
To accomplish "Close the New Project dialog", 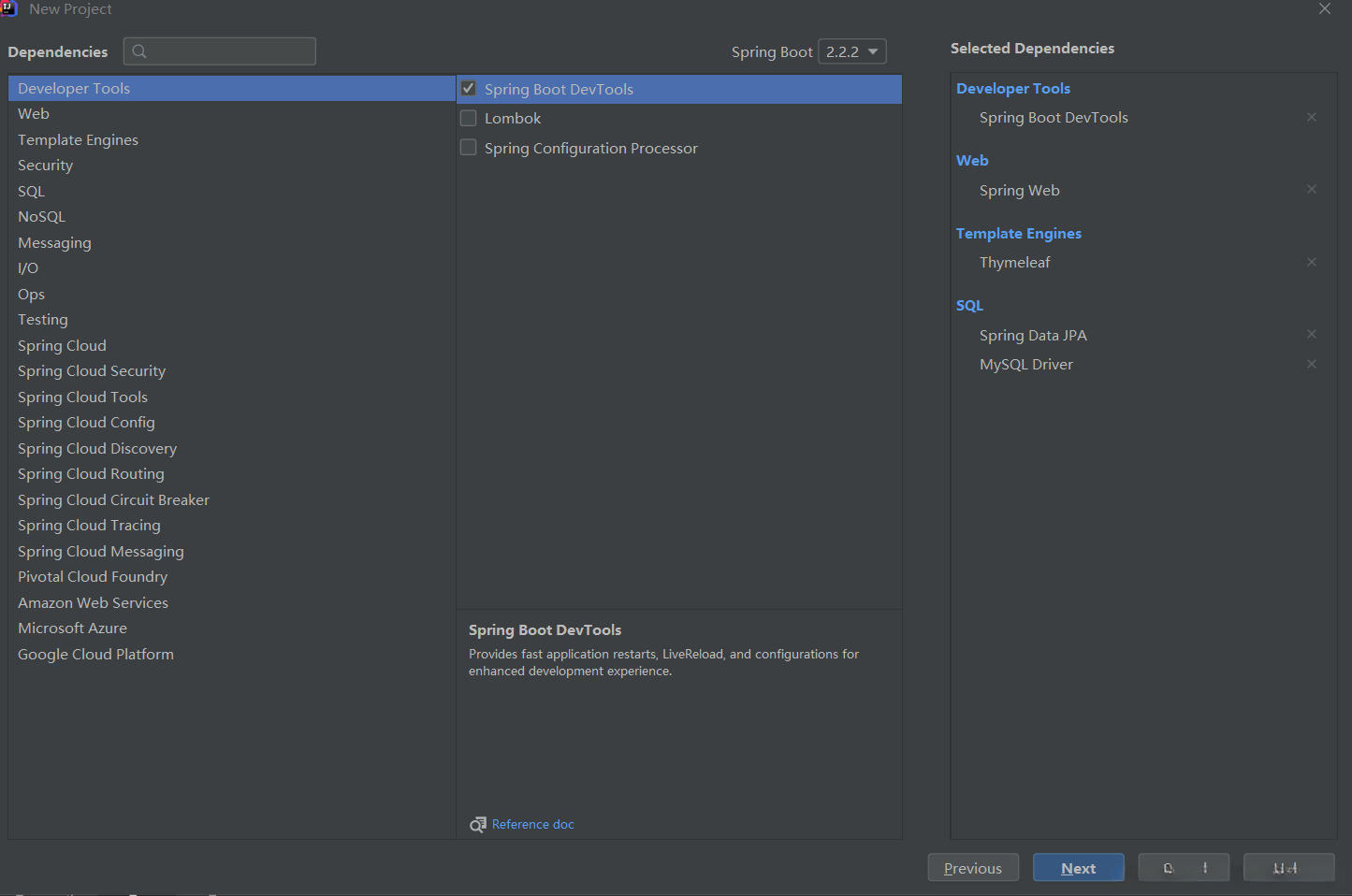I will (x=1325, y=8).
